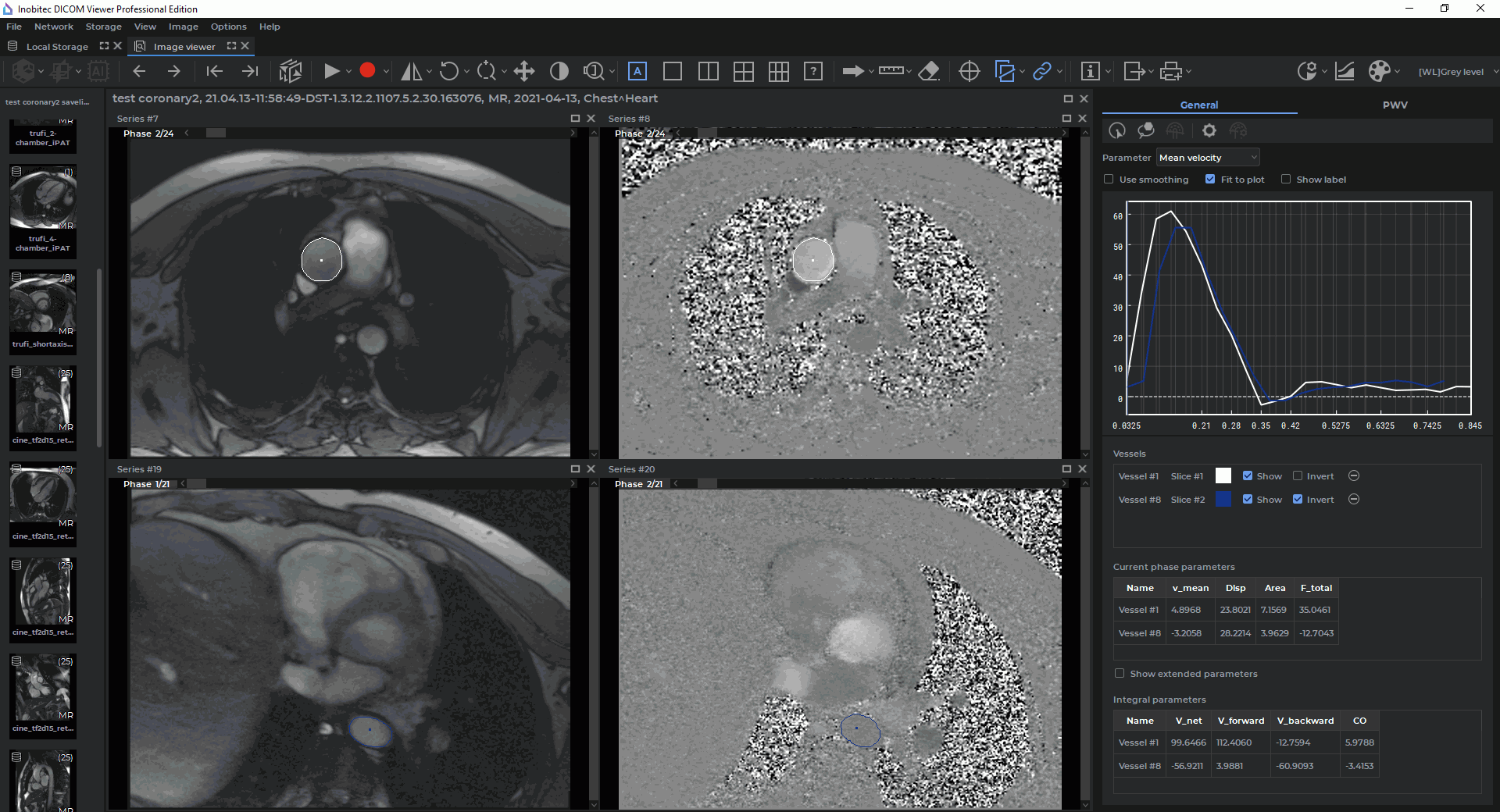Start cine playback with the play icon

click(331, 71)
